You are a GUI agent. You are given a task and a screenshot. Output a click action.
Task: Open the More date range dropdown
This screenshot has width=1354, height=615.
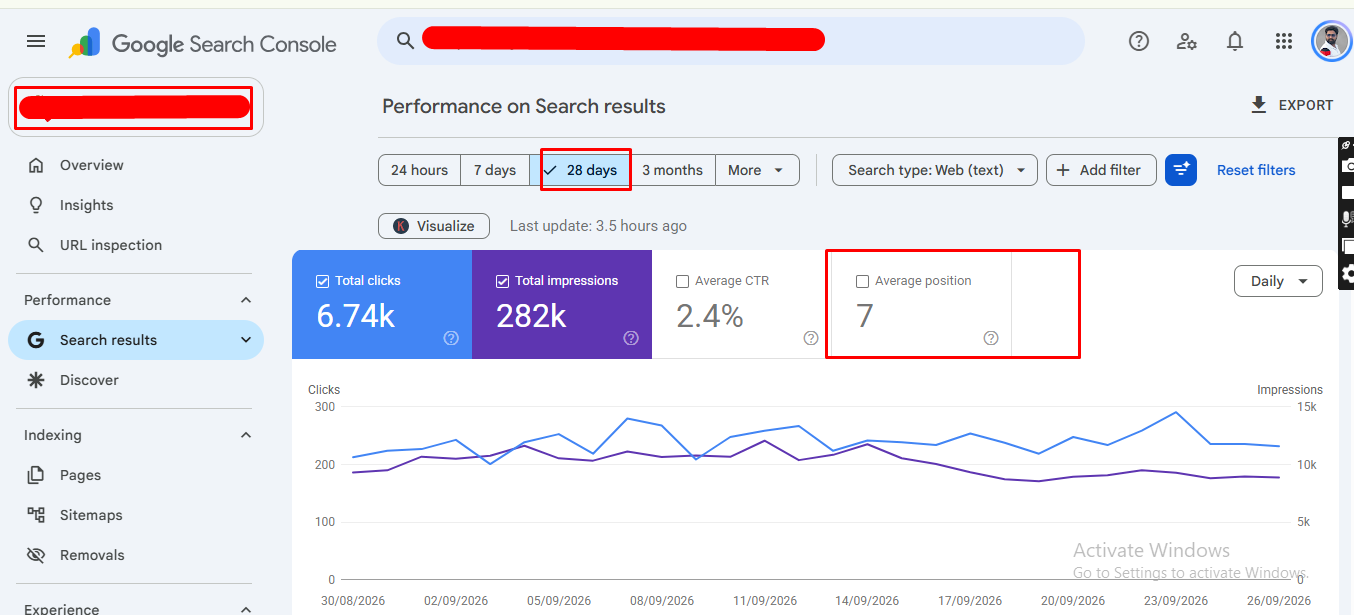pos(757,170)
